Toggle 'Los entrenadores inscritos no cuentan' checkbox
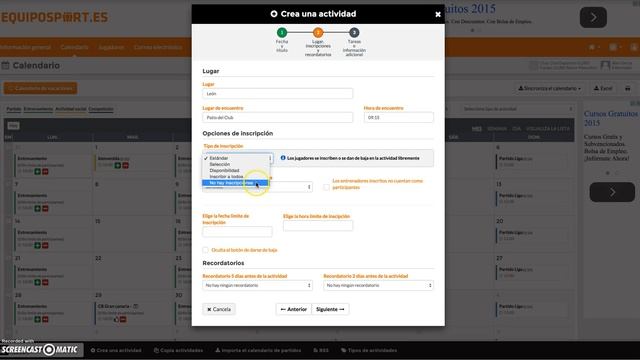Viewport: 640px width, 360px height. pyautogui.click(x=326, y=187)
